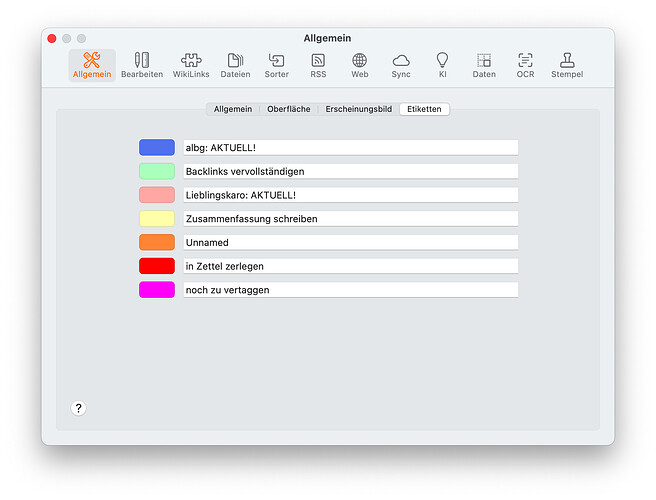Click the Sorter toolbar icon
This screenshot has width=656, height=500.
(x=276, y=65)
